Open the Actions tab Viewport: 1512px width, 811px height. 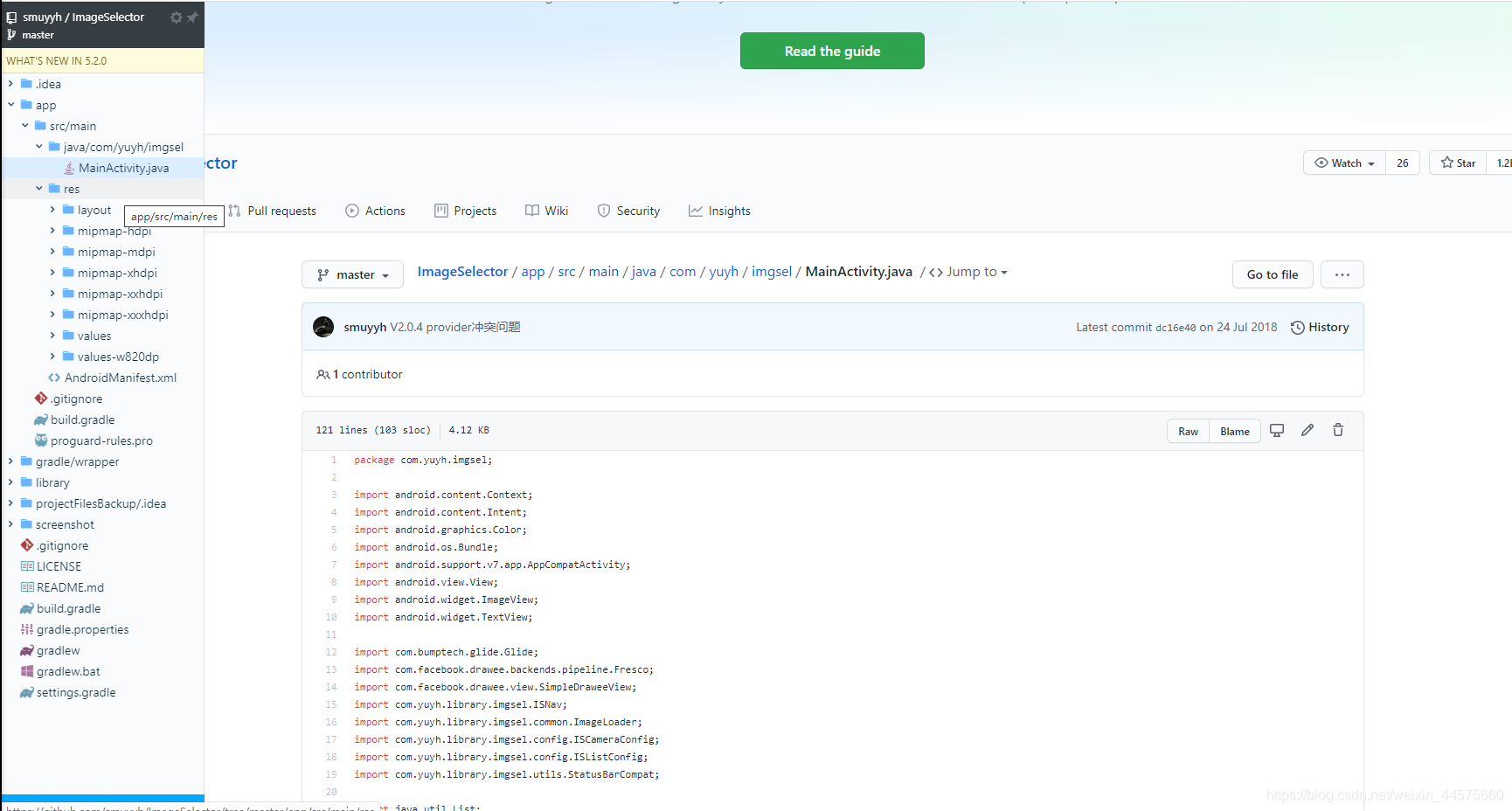point(375,211)
